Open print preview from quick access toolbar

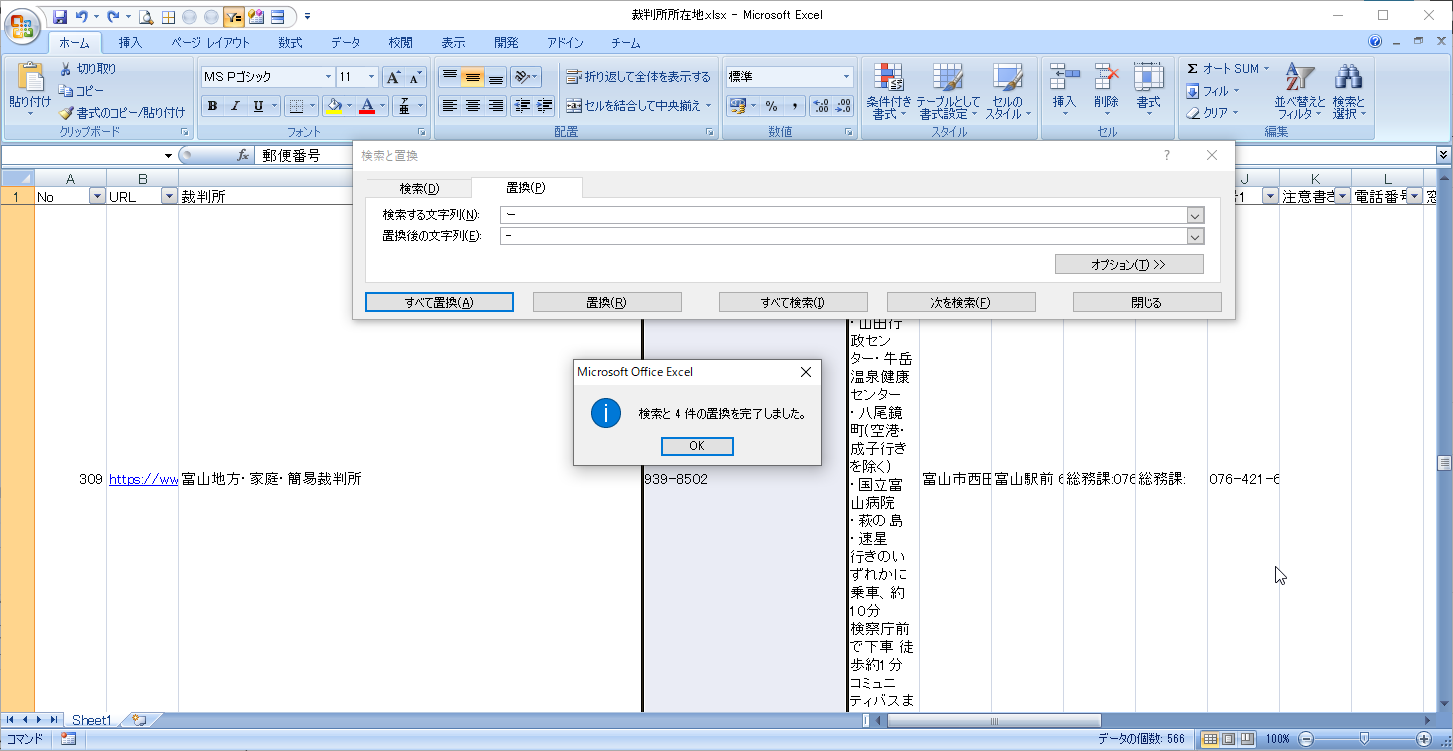(x=147, y=17)
